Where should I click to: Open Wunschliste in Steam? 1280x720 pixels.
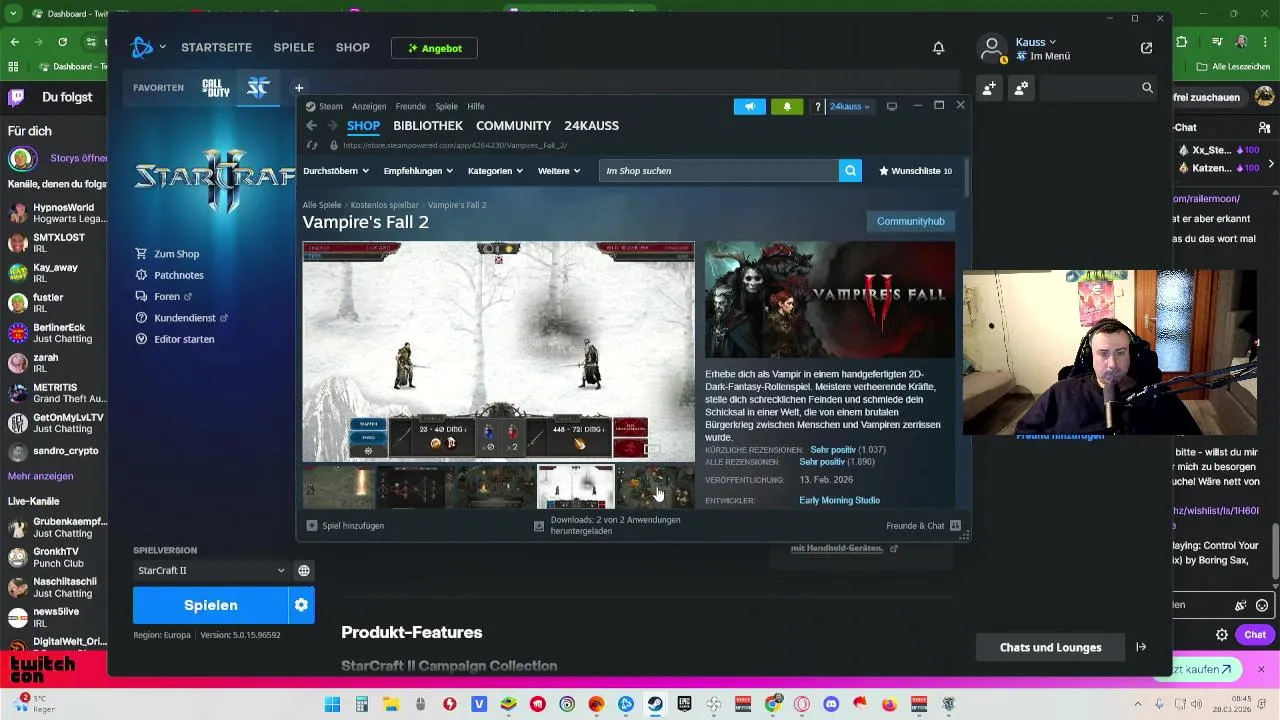(x=915, y=171)
